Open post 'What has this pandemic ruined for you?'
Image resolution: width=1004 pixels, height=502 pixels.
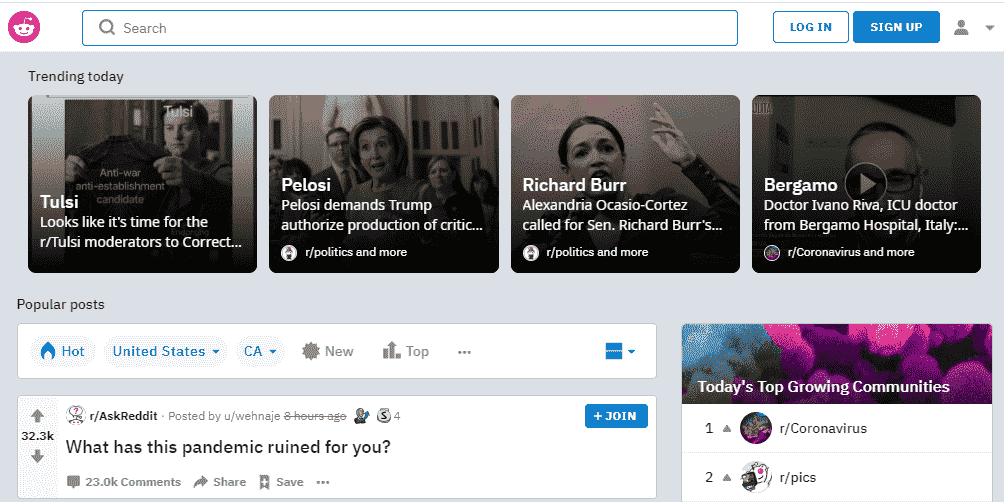point(228,447)
